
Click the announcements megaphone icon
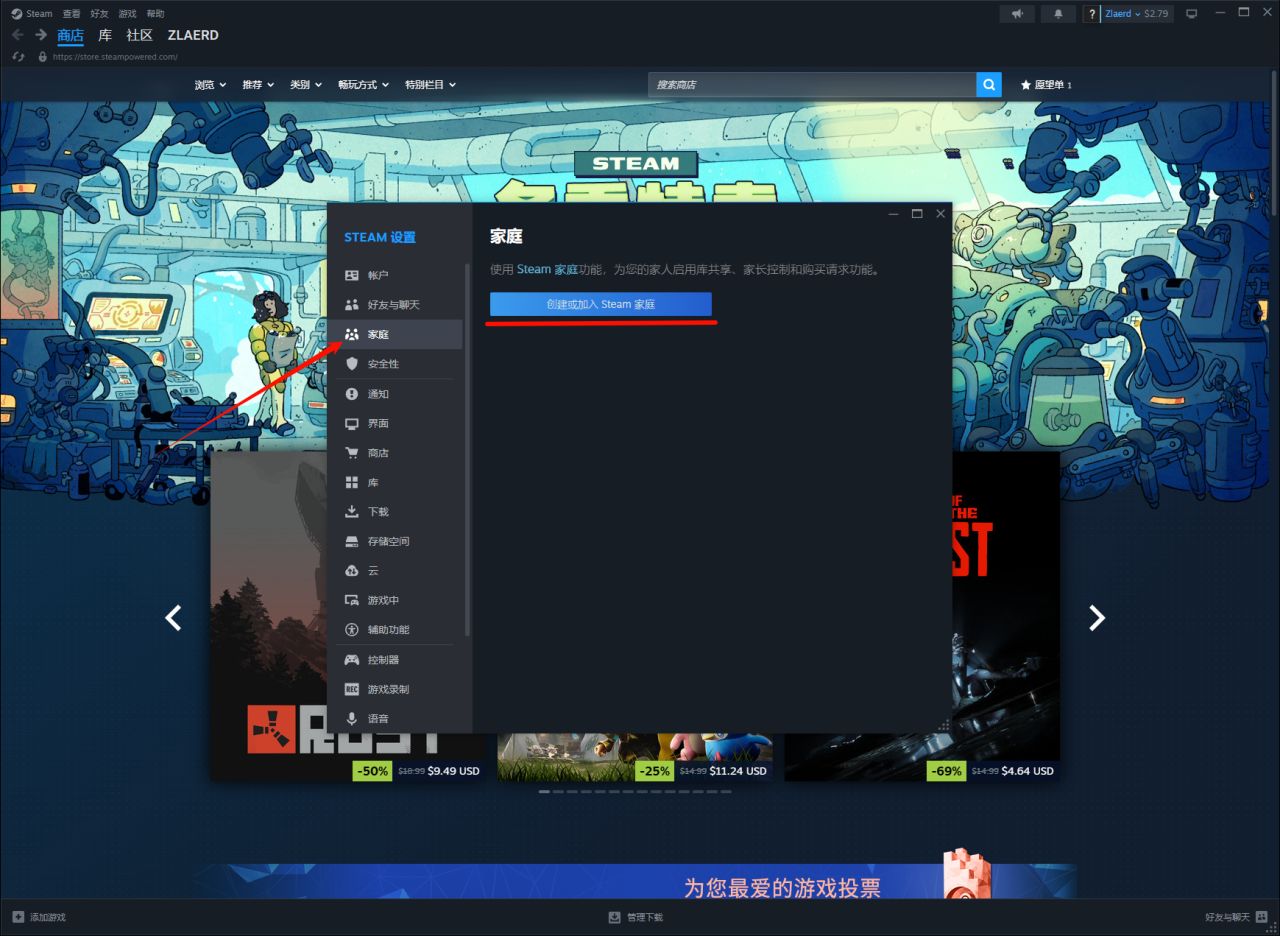(x=1017, y=14)
